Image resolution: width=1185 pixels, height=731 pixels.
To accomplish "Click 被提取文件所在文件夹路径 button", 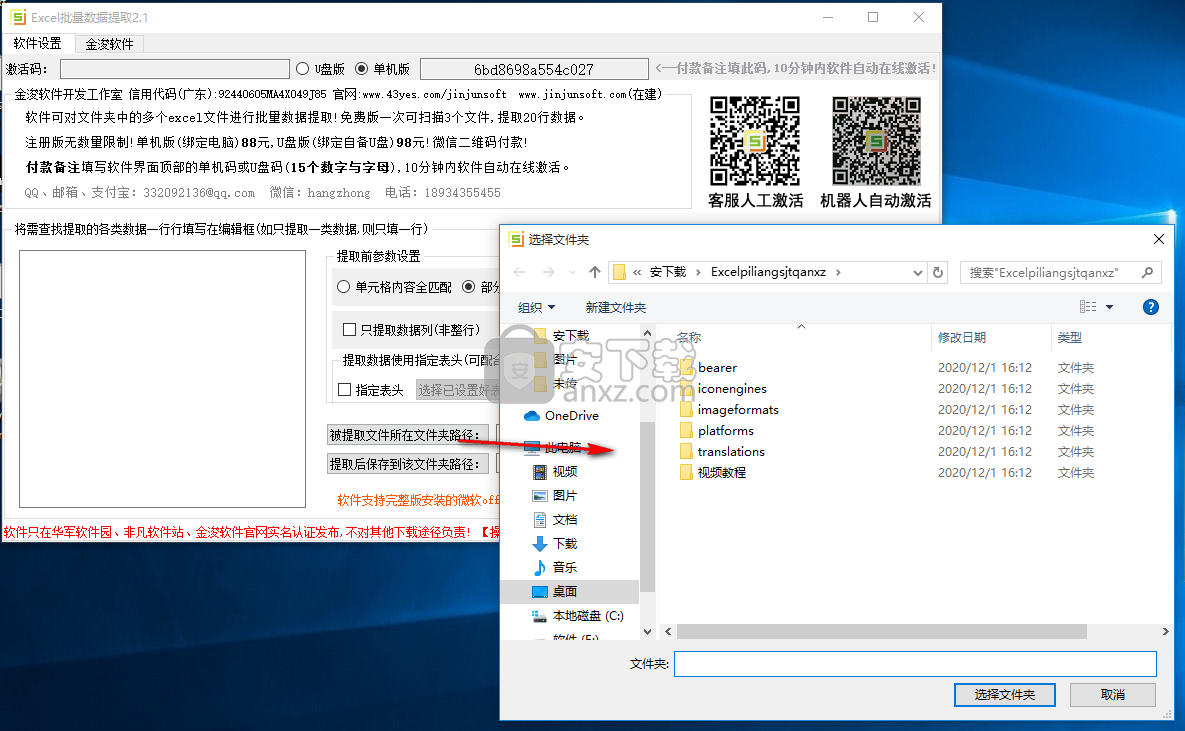I will pyautogui.click(x=407, y=435).
